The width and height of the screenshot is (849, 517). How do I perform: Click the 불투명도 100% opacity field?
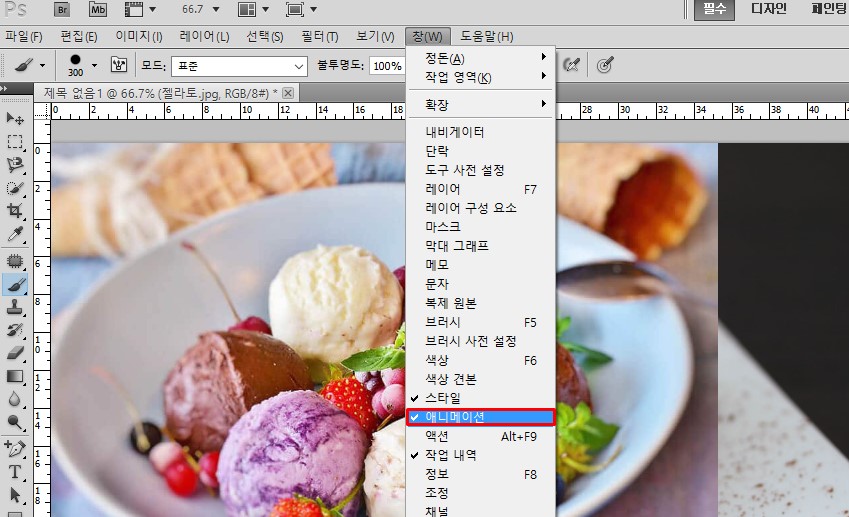(x=388, y=66)
